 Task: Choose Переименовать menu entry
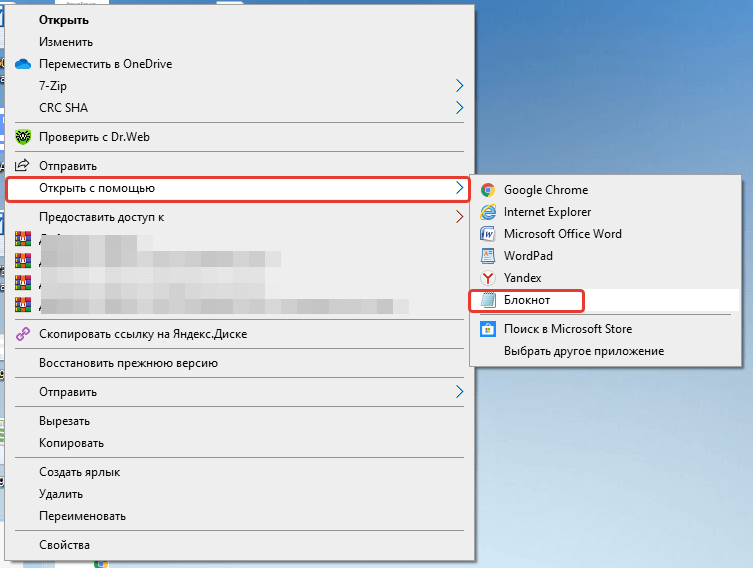point(82,516)
